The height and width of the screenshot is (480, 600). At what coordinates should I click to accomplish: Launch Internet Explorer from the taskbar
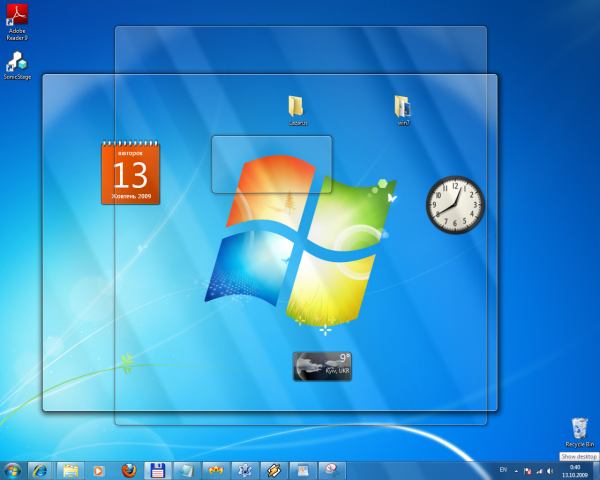(x=41, y=470)
